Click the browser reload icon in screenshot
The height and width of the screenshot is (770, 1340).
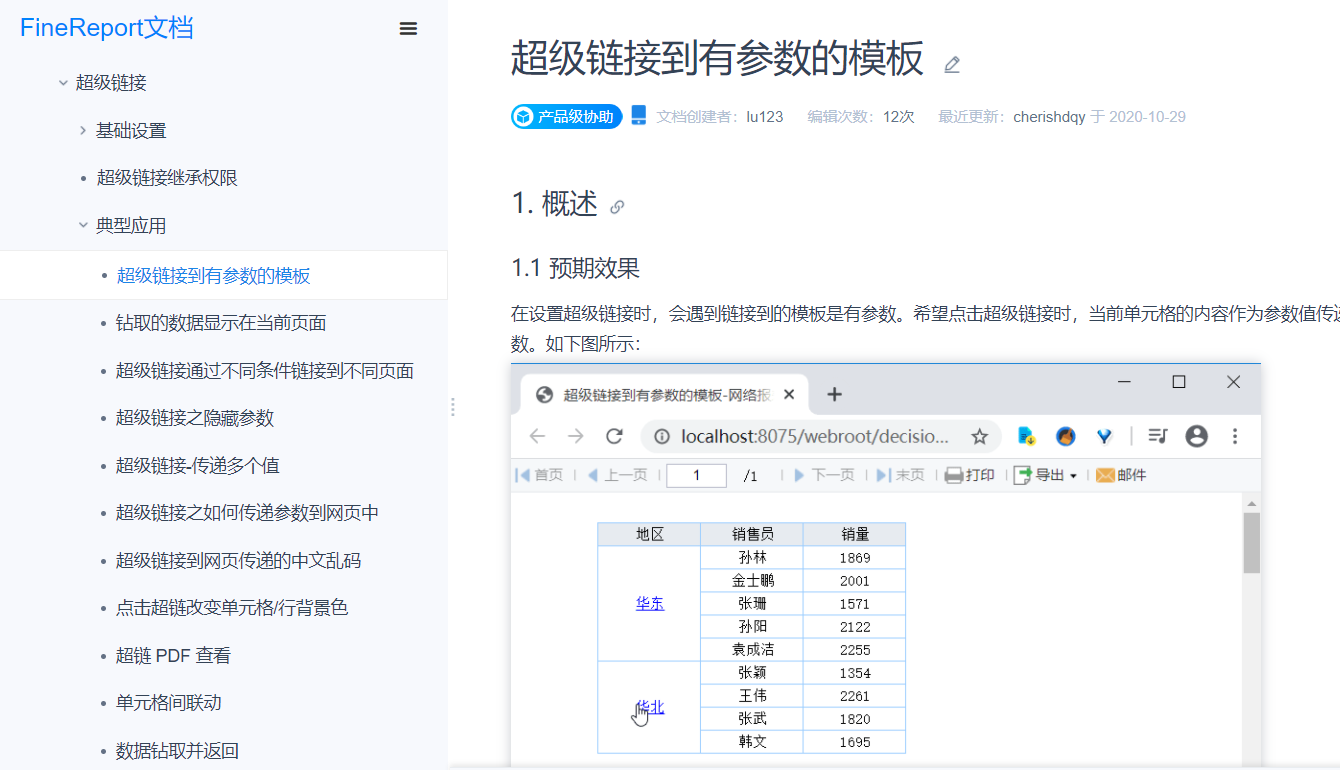point(615,436)
